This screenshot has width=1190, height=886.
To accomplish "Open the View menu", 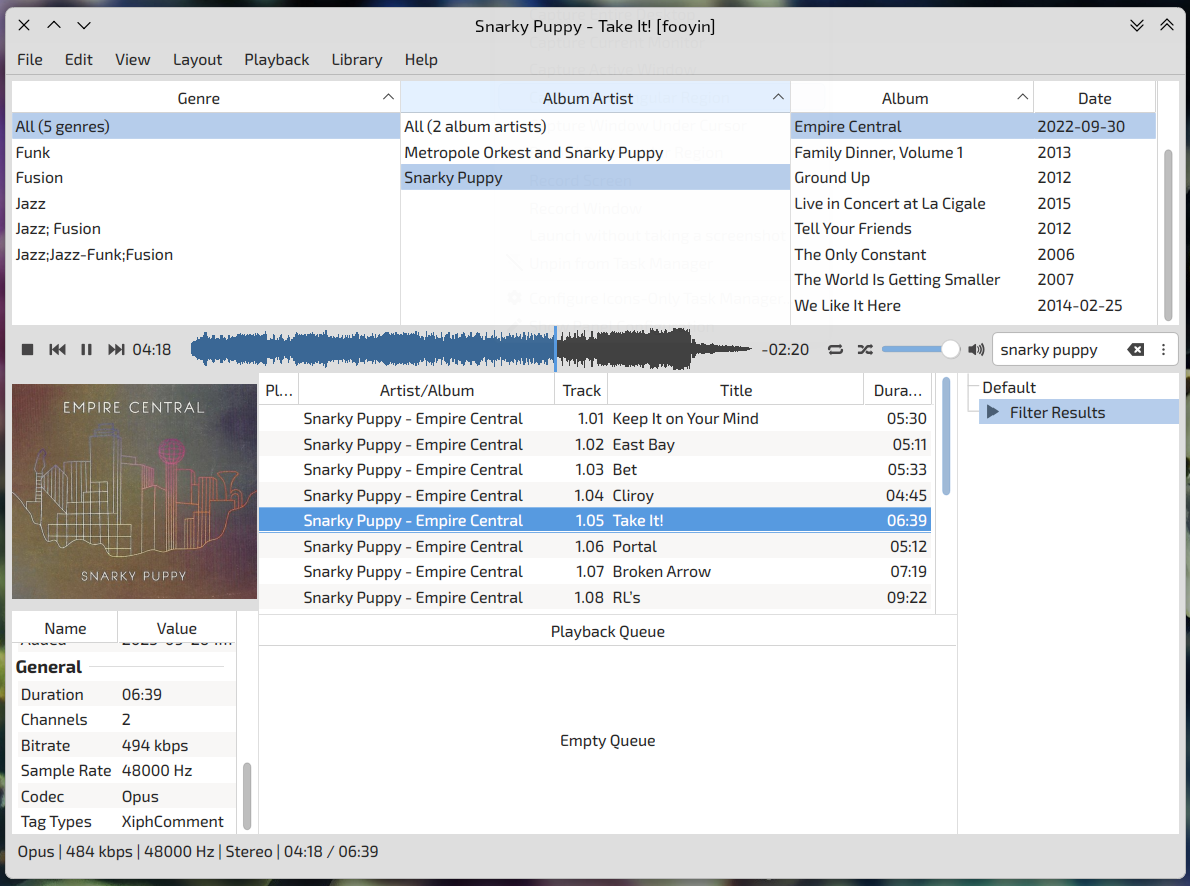I will tap(132, 59).
